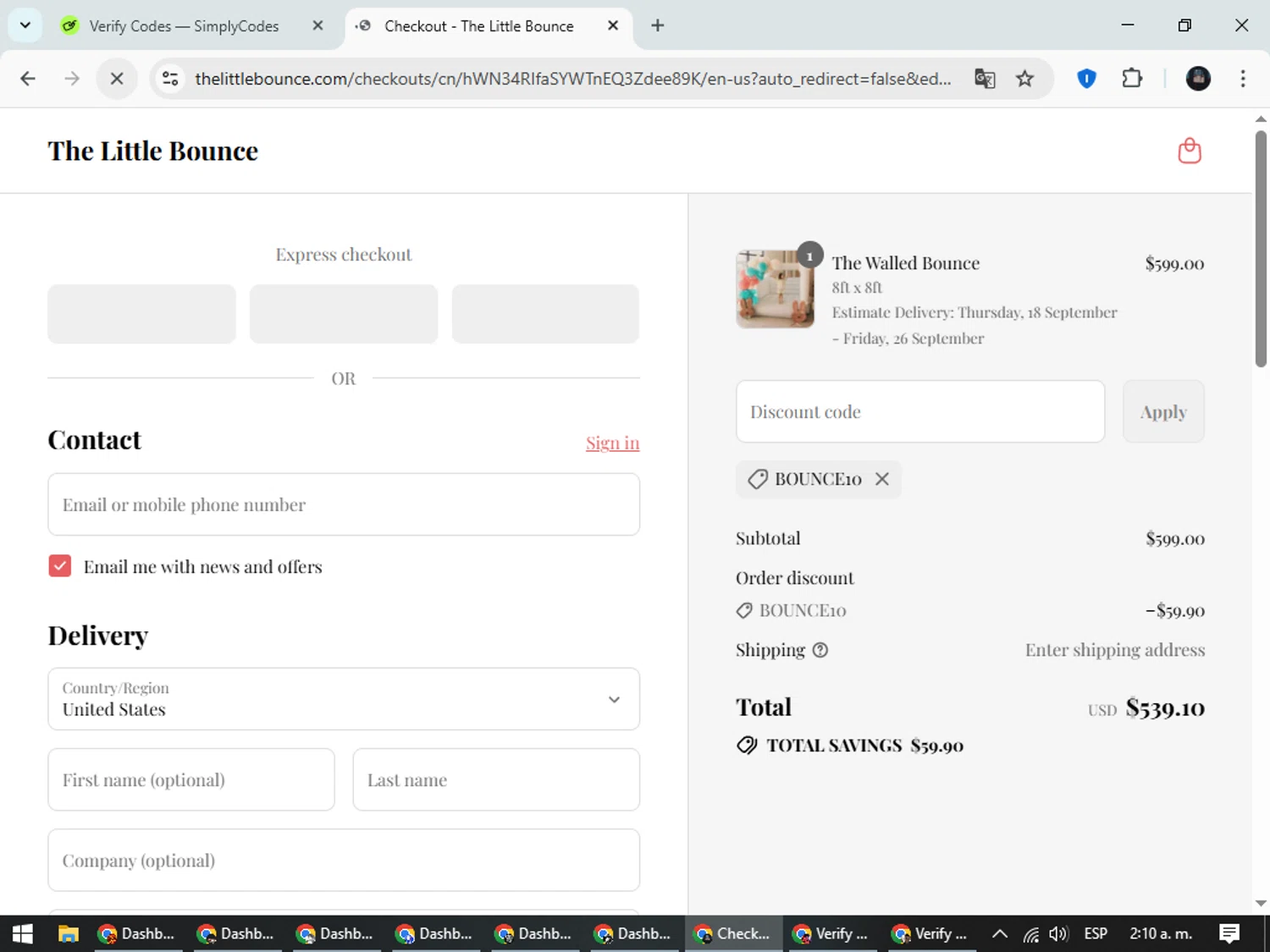Click the last express checkout button

click(x=545, y=314)
